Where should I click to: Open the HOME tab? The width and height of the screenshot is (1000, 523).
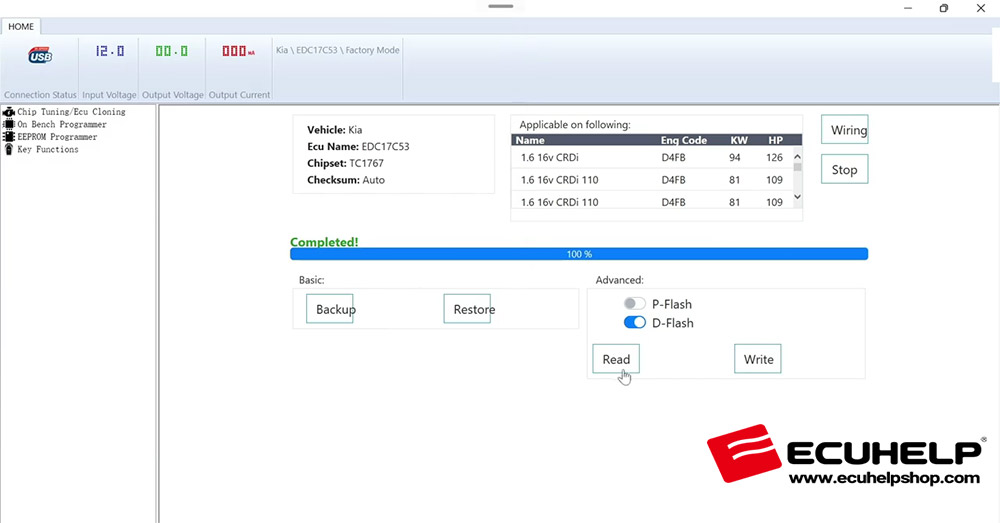click(x=21, y=26)
